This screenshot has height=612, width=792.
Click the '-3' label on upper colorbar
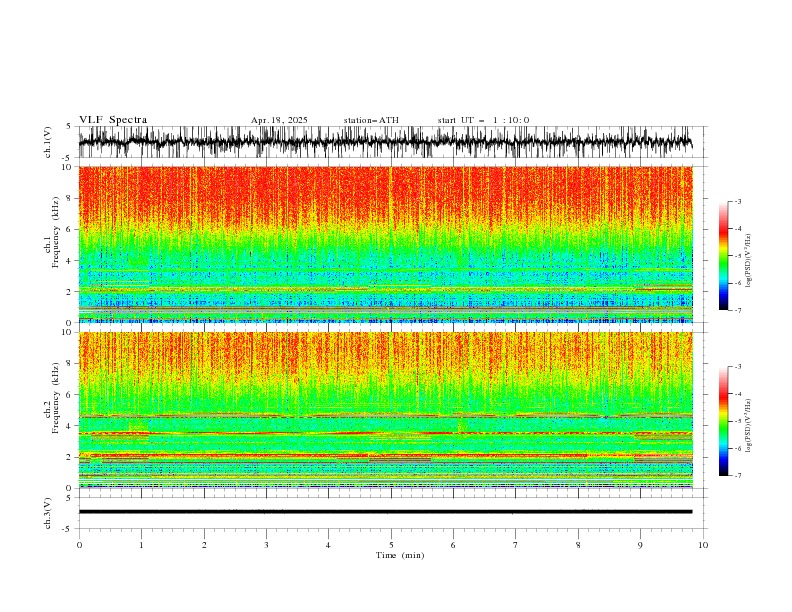[x=738, y=201]
